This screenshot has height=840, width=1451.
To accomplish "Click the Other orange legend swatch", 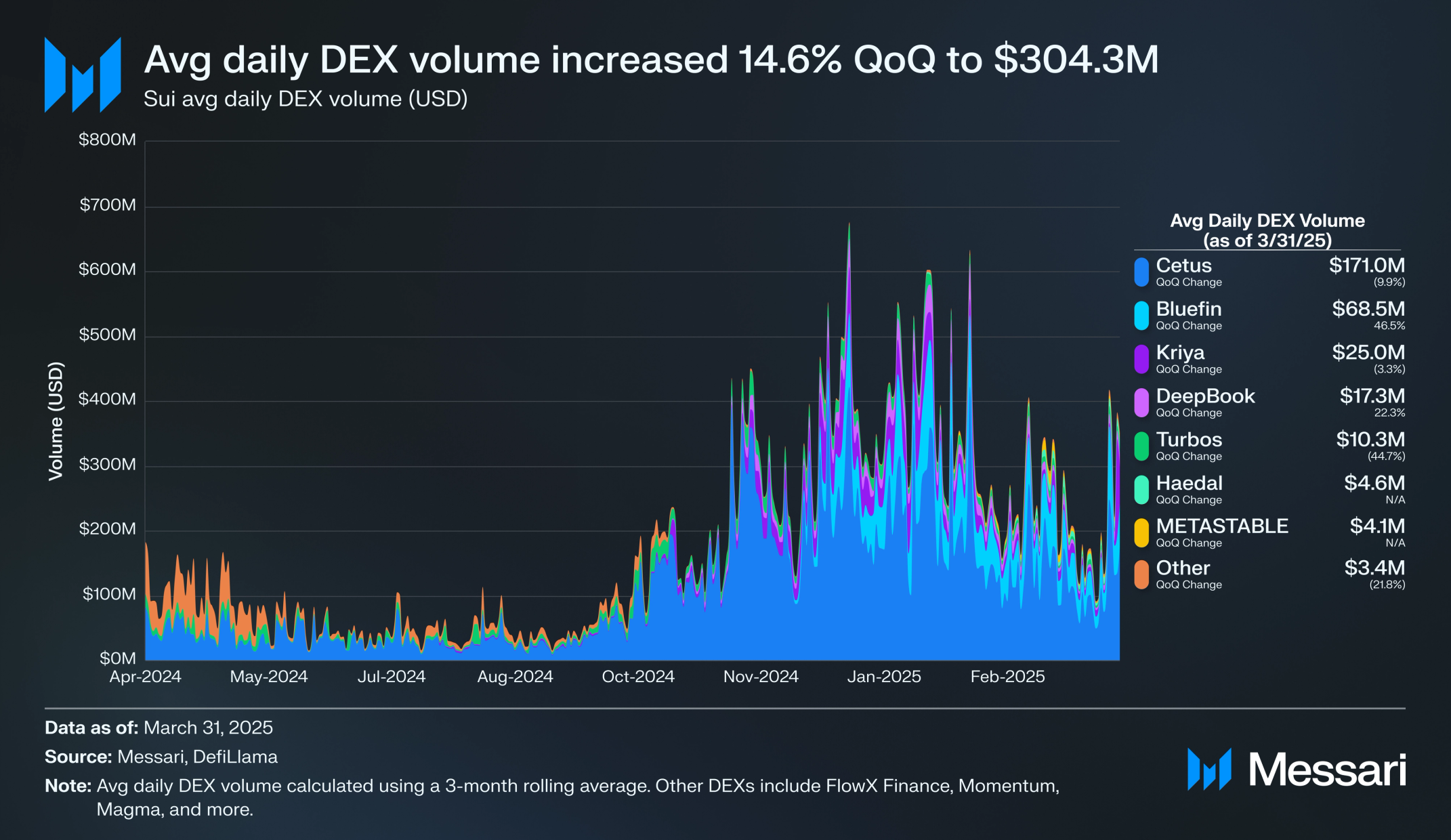I will pos(1141,574).
